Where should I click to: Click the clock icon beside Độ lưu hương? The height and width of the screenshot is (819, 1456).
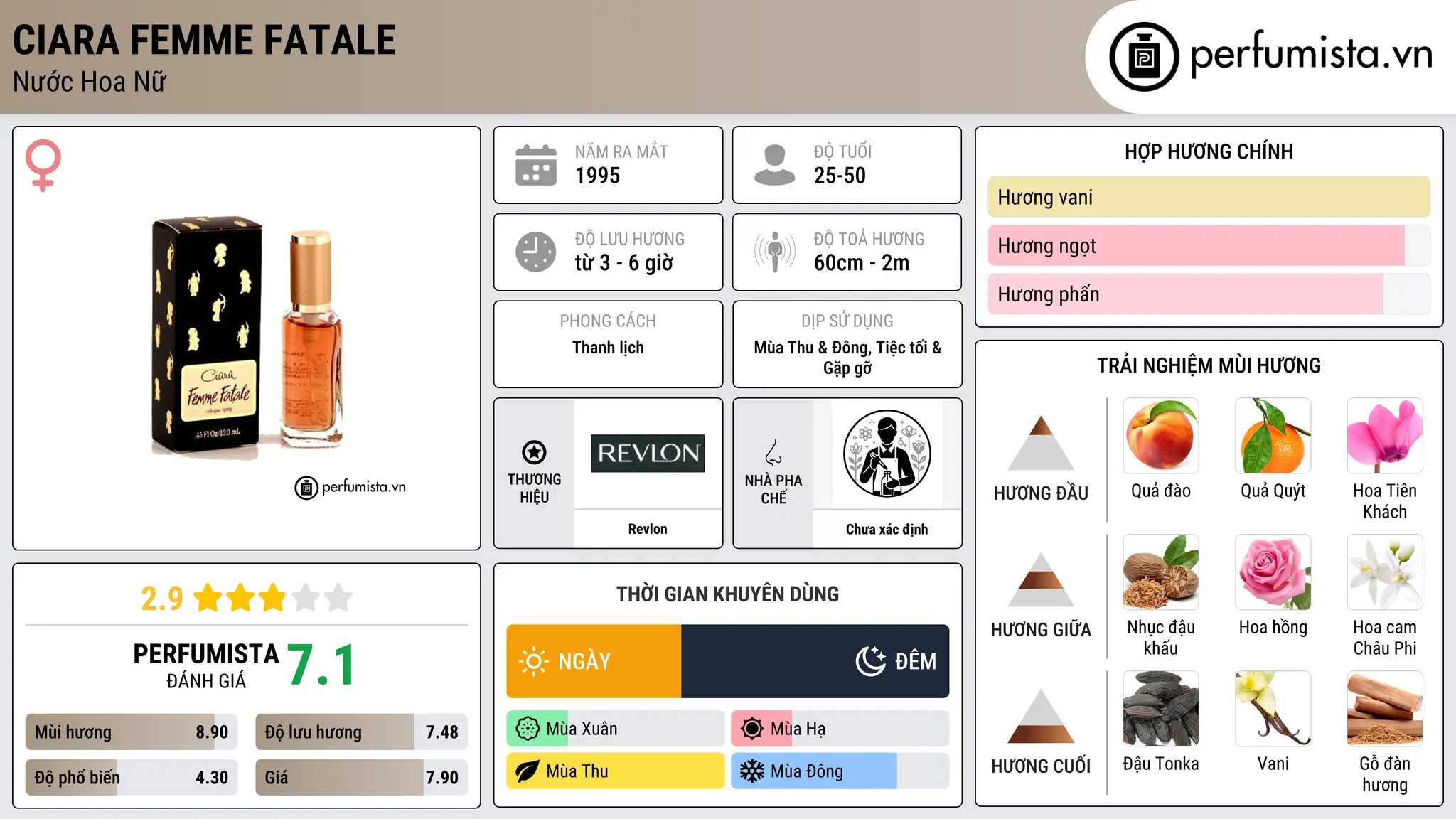pyautogui.click(x=536, y=252)
